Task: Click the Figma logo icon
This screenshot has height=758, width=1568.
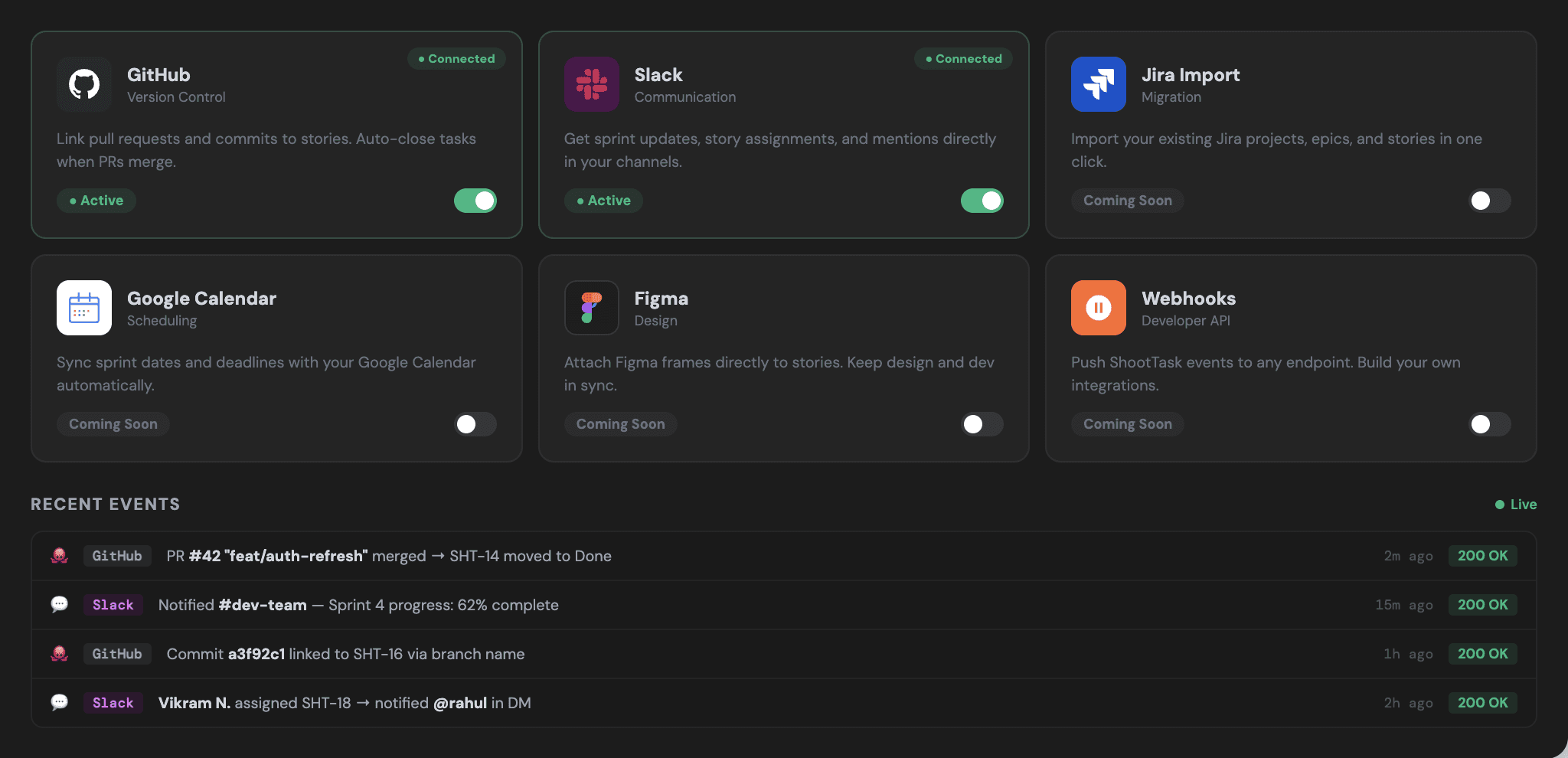Action: [x=591, y=308]
